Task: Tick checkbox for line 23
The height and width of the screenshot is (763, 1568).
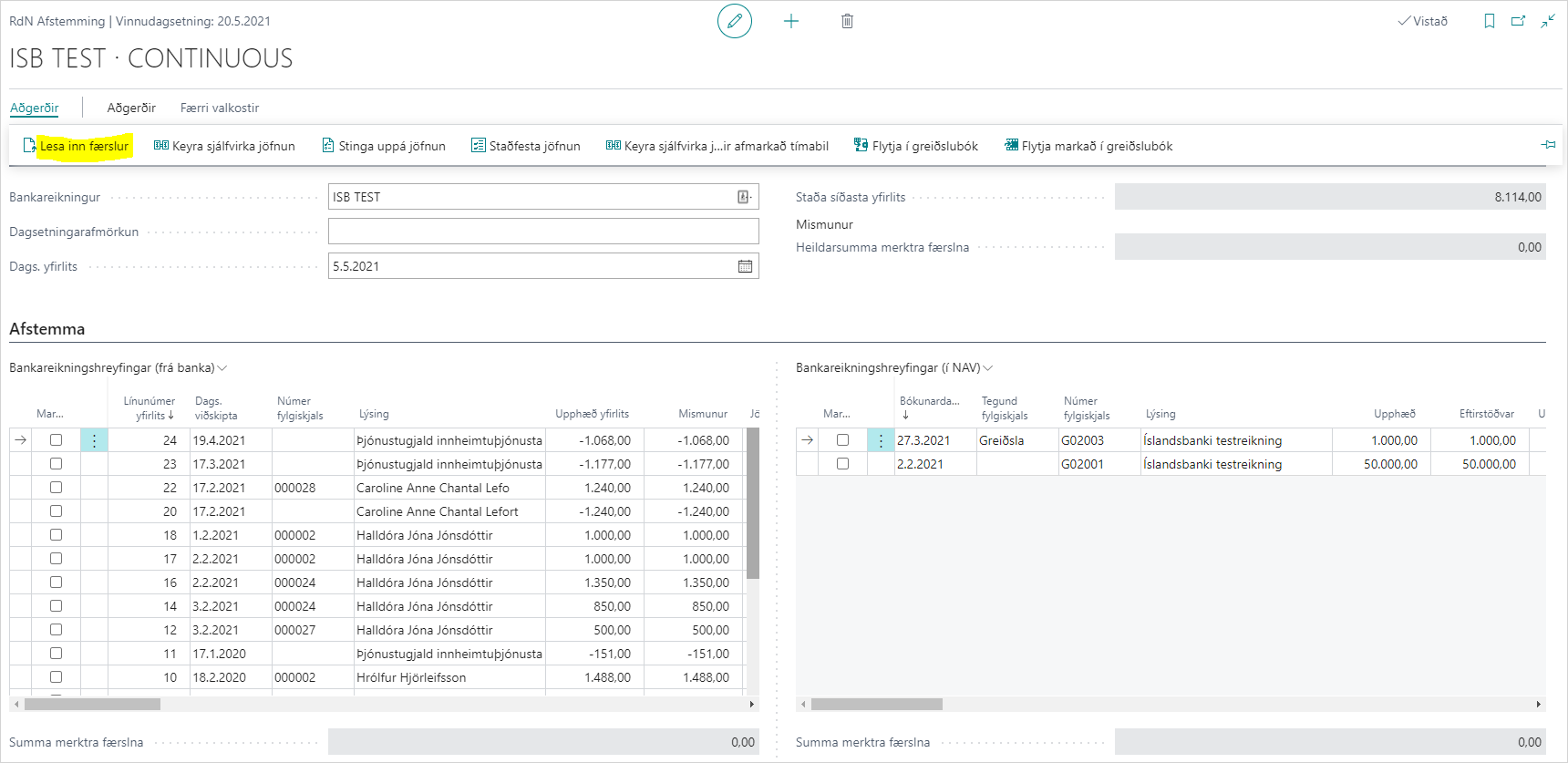Action: coord(56,463)
